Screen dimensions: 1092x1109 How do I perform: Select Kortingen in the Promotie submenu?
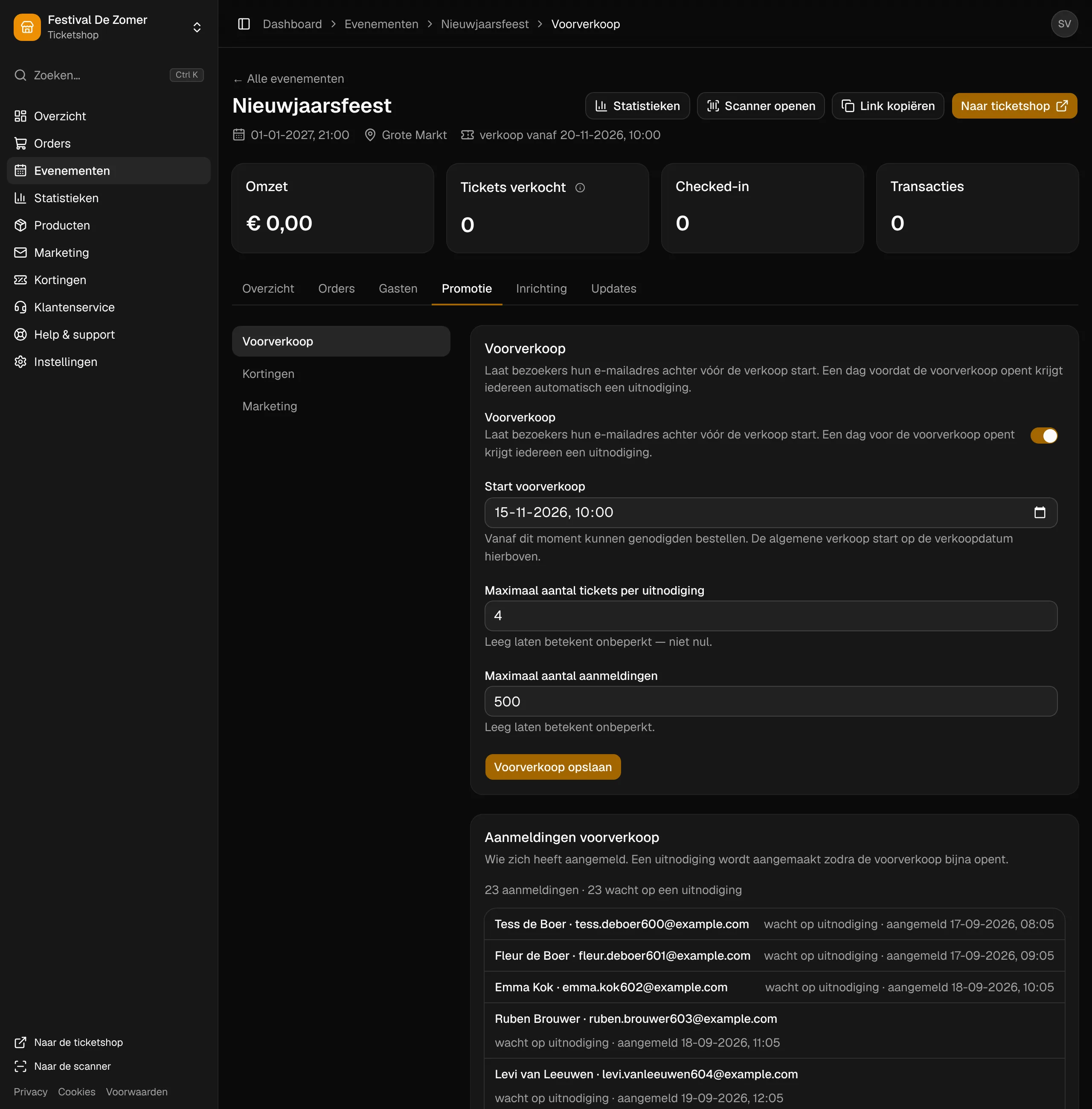(341, 374)
